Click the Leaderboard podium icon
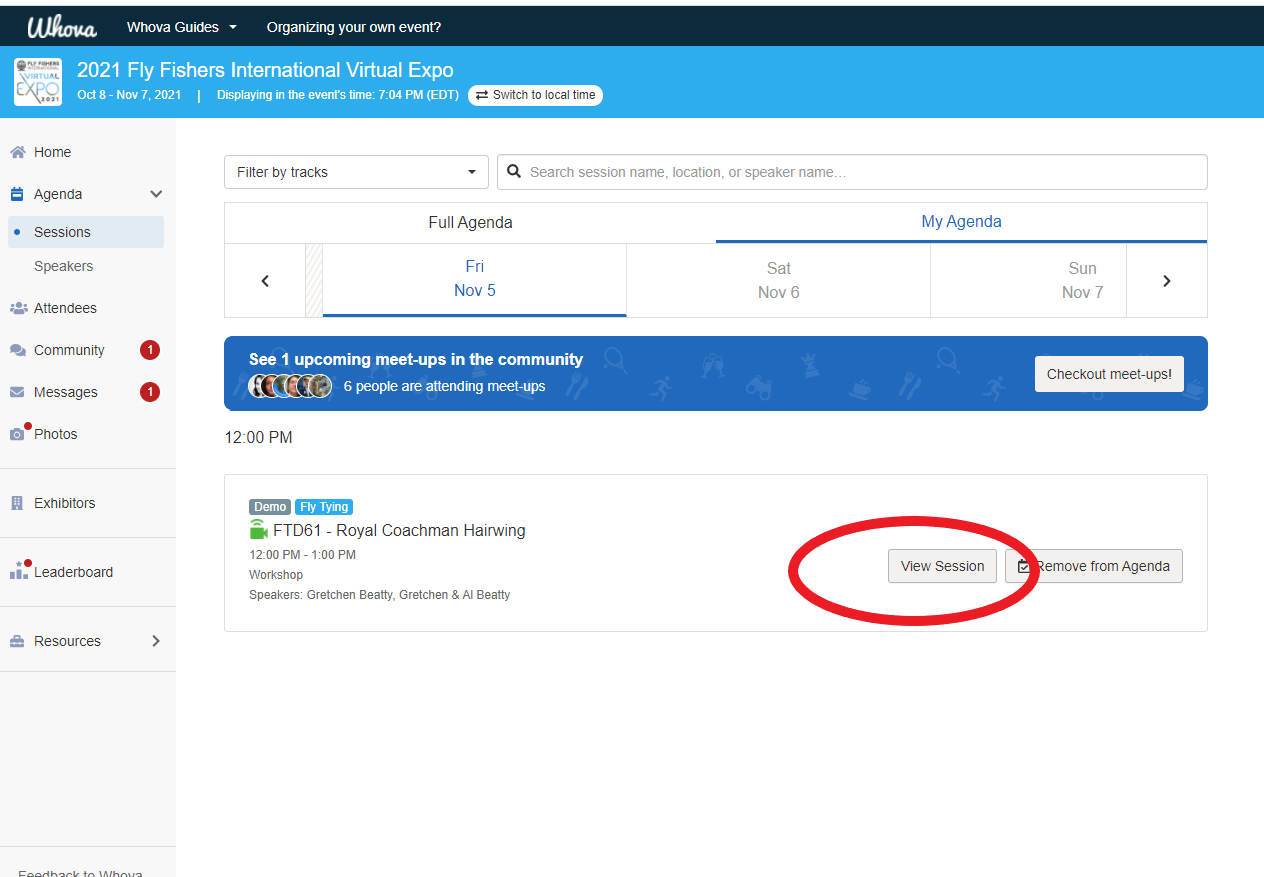Image resolution: width=1264 pixels, height=877 pixels. pos(18,572)
